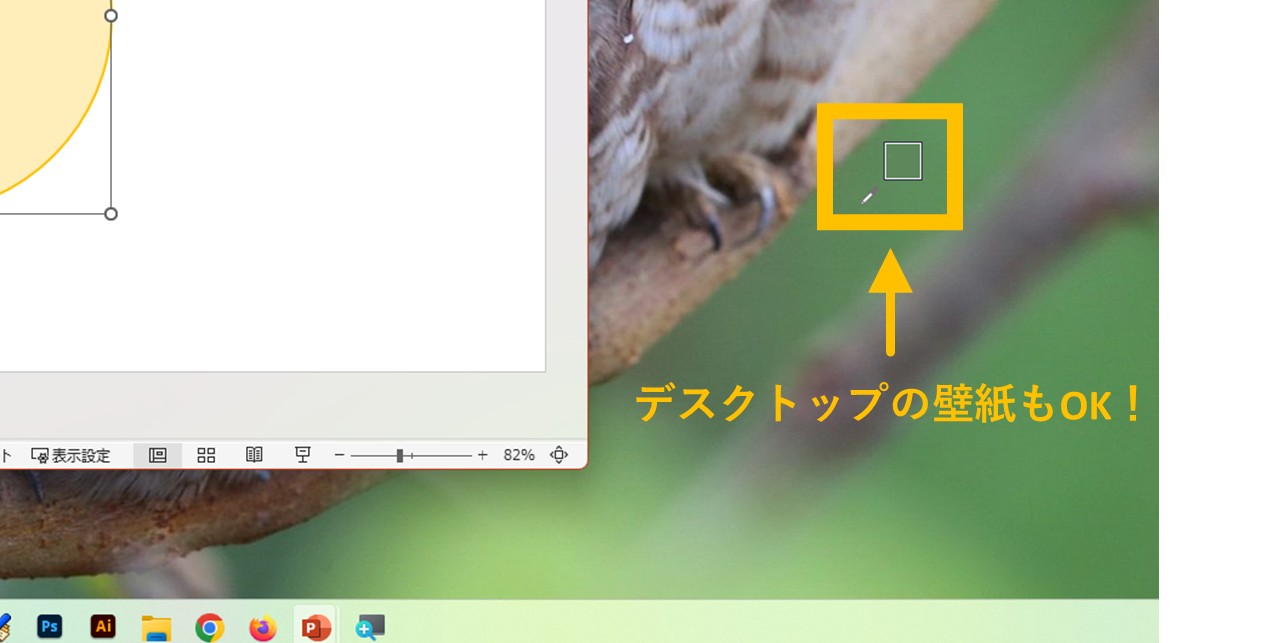Click the shape's top-right resize handle
The height and width of the screenshot is (643, 1280).
tap(111, 15)
